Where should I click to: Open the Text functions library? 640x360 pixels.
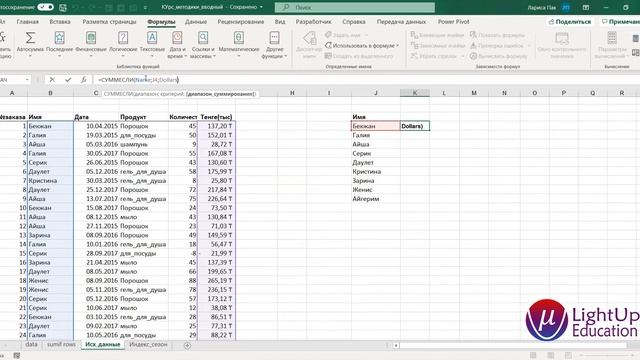(x=152, y=38)
